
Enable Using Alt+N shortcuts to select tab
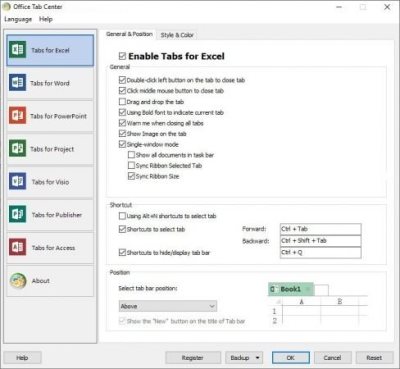[122, 216]
